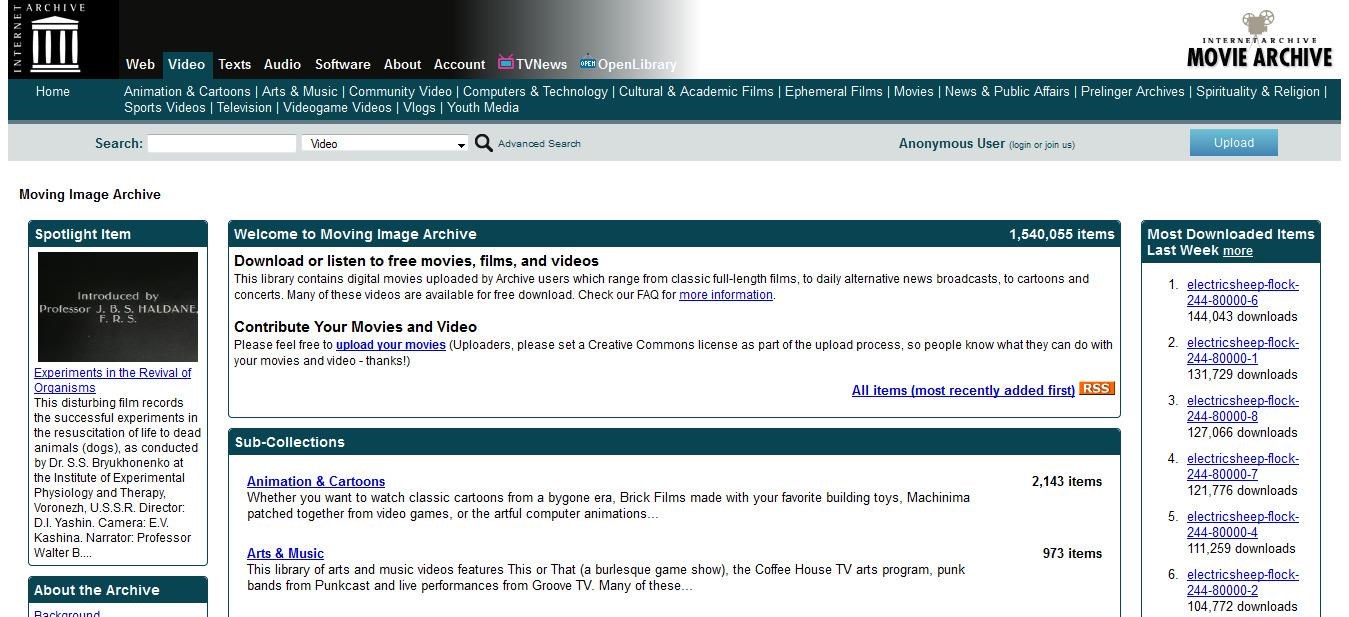Open Videogame Videos category
The width and height of the screenshot is (1349, 617).
pyautogui.click(x=337, y=107)
